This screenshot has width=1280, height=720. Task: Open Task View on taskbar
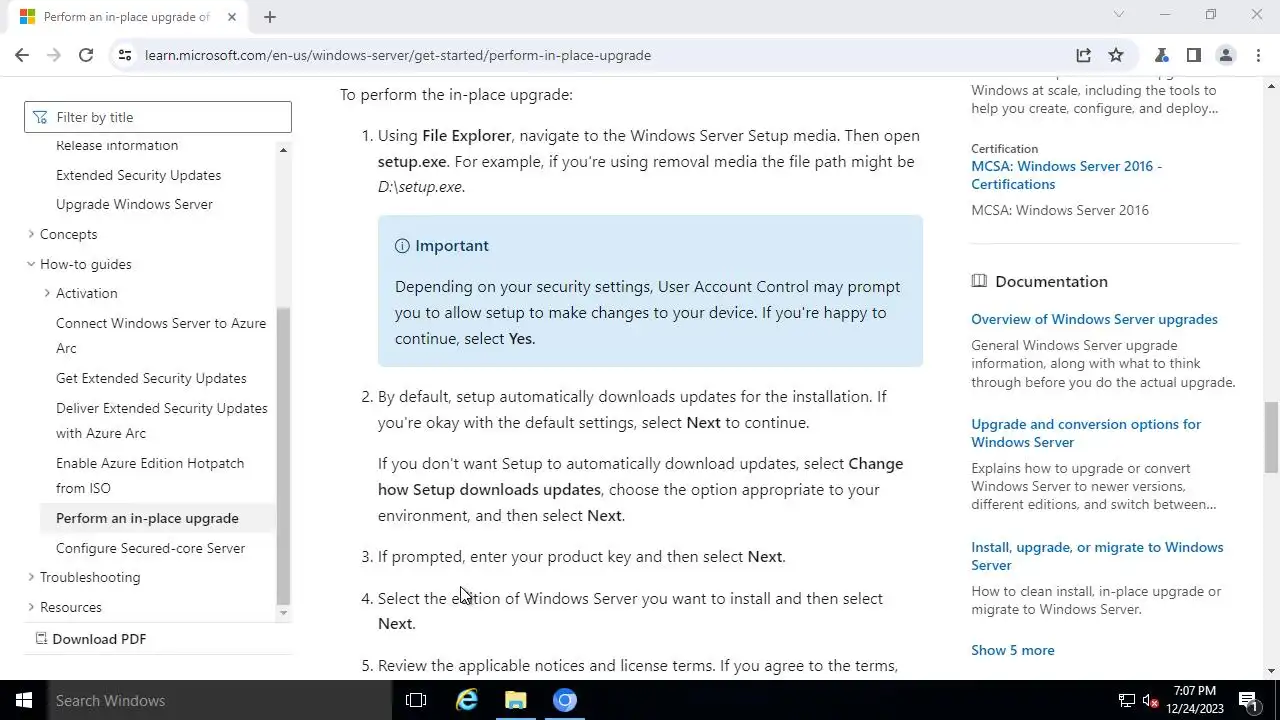click(x=416, y=700)
